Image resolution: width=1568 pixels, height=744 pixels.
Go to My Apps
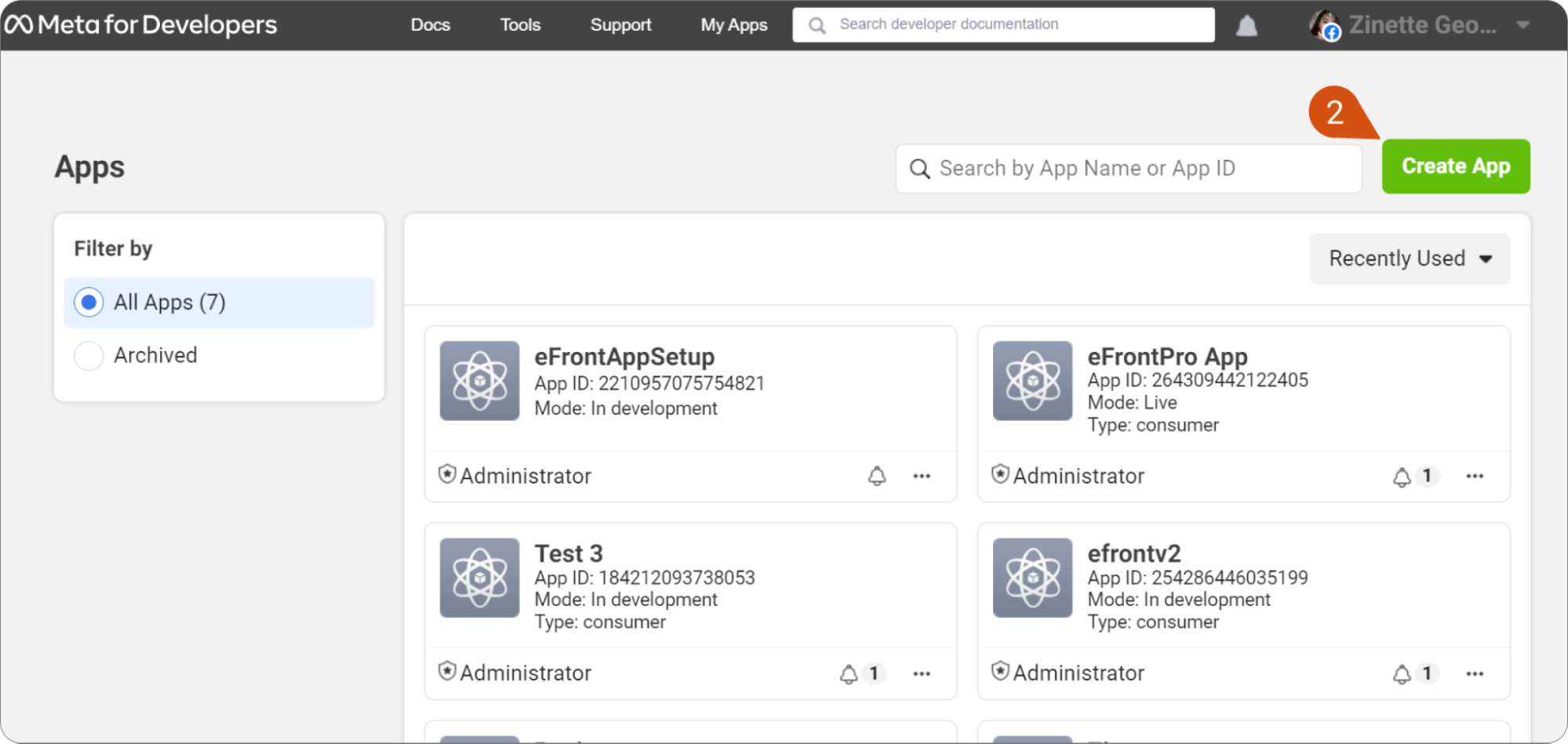tap(734, 25)
